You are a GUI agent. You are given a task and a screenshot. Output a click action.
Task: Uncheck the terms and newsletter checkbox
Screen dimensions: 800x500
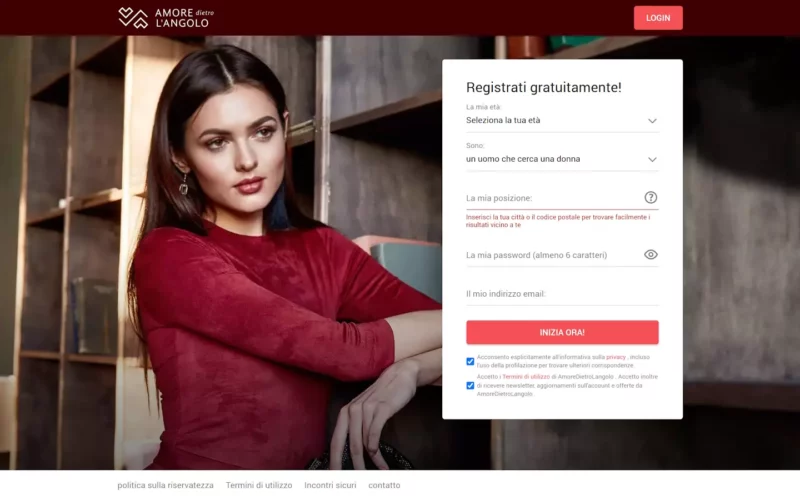coord(470,385)
